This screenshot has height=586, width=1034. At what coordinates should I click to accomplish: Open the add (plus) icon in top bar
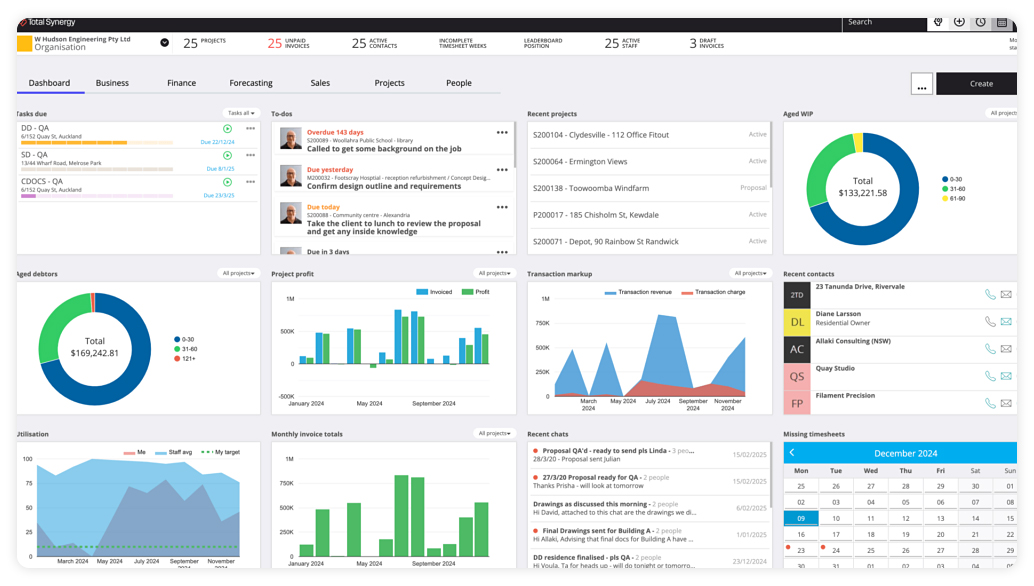pos(959,22)
